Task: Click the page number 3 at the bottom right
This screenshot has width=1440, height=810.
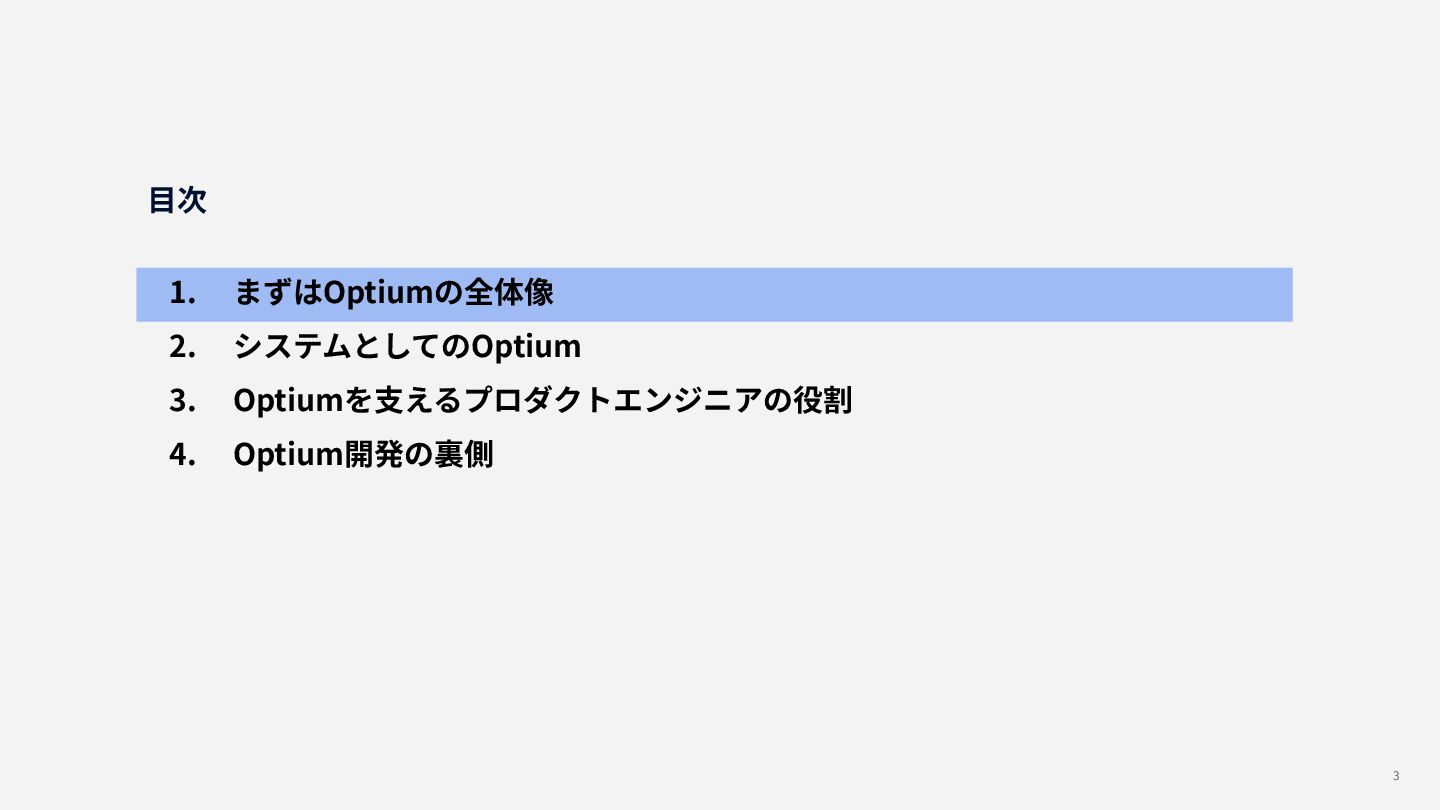Action: (1396, 776)
